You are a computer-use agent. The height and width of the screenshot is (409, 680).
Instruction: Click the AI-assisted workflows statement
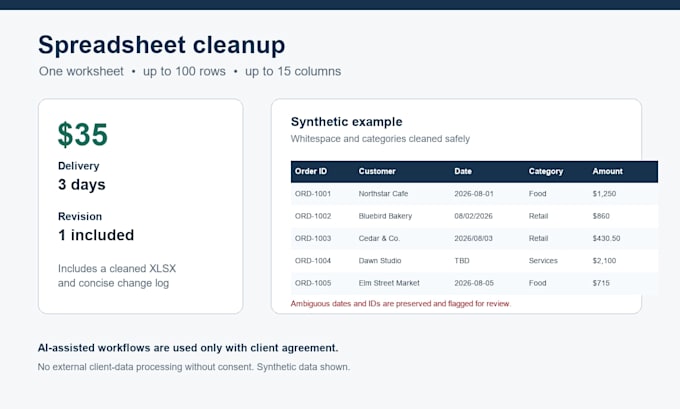[188, 348]
